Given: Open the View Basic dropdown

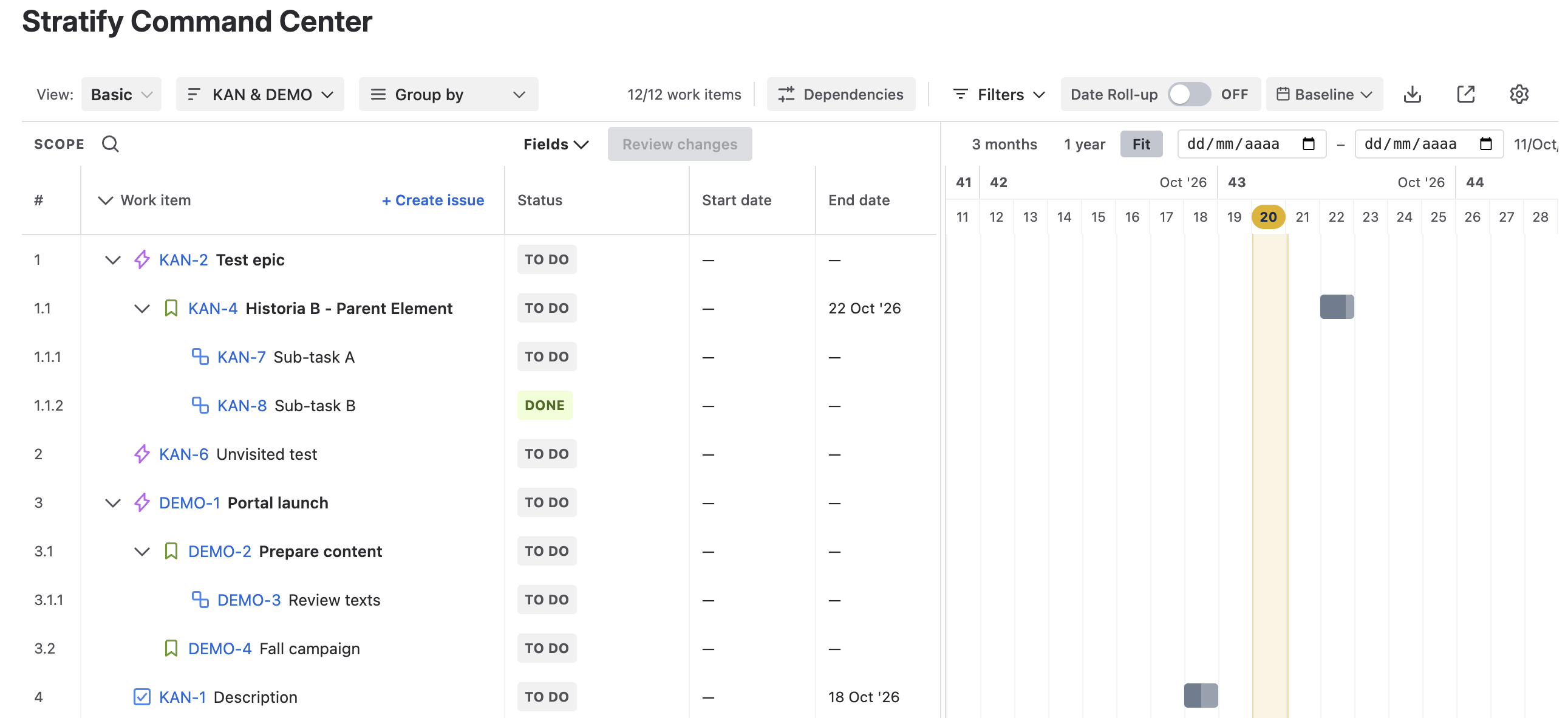Looking at the screenshot, I should (121, 94).
